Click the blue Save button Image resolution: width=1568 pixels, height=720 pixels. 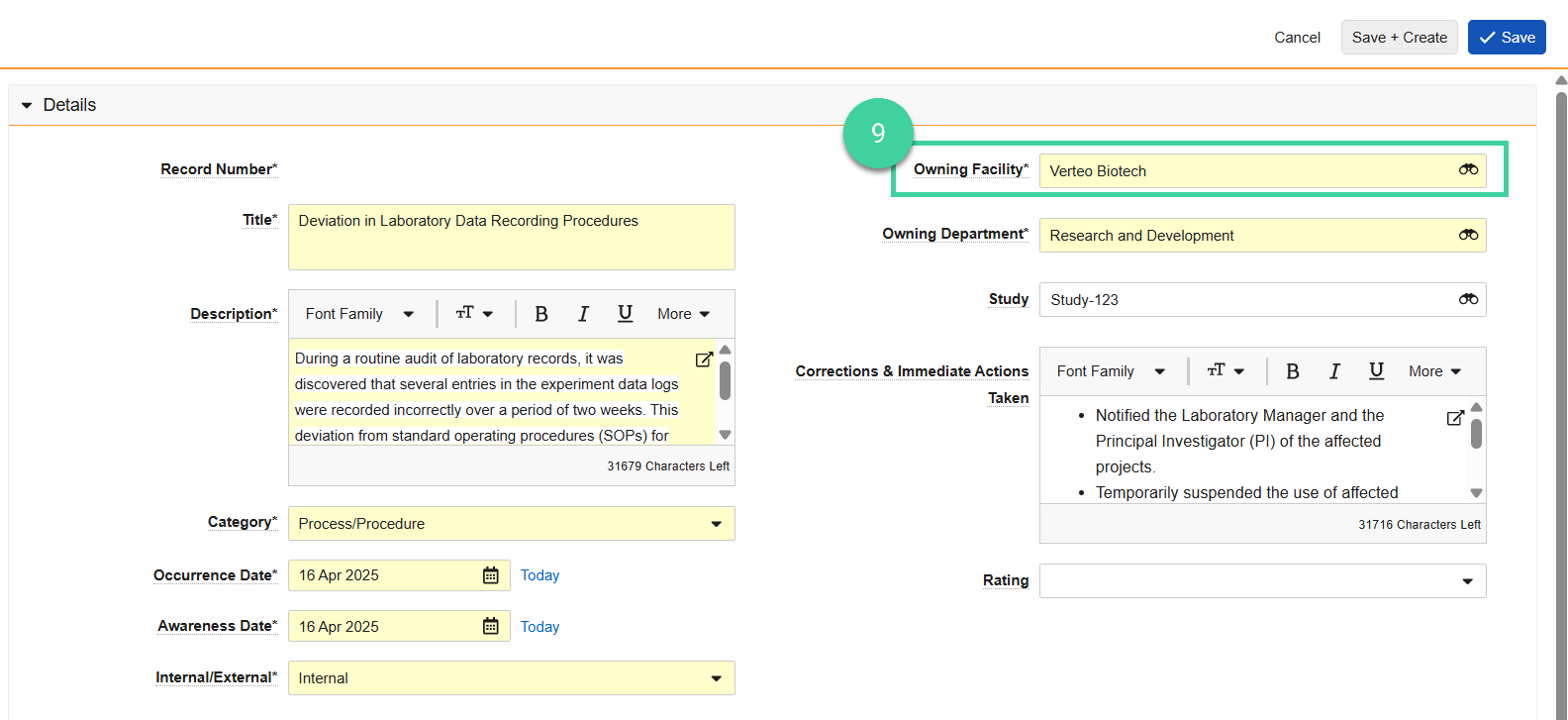(1507, 38)
